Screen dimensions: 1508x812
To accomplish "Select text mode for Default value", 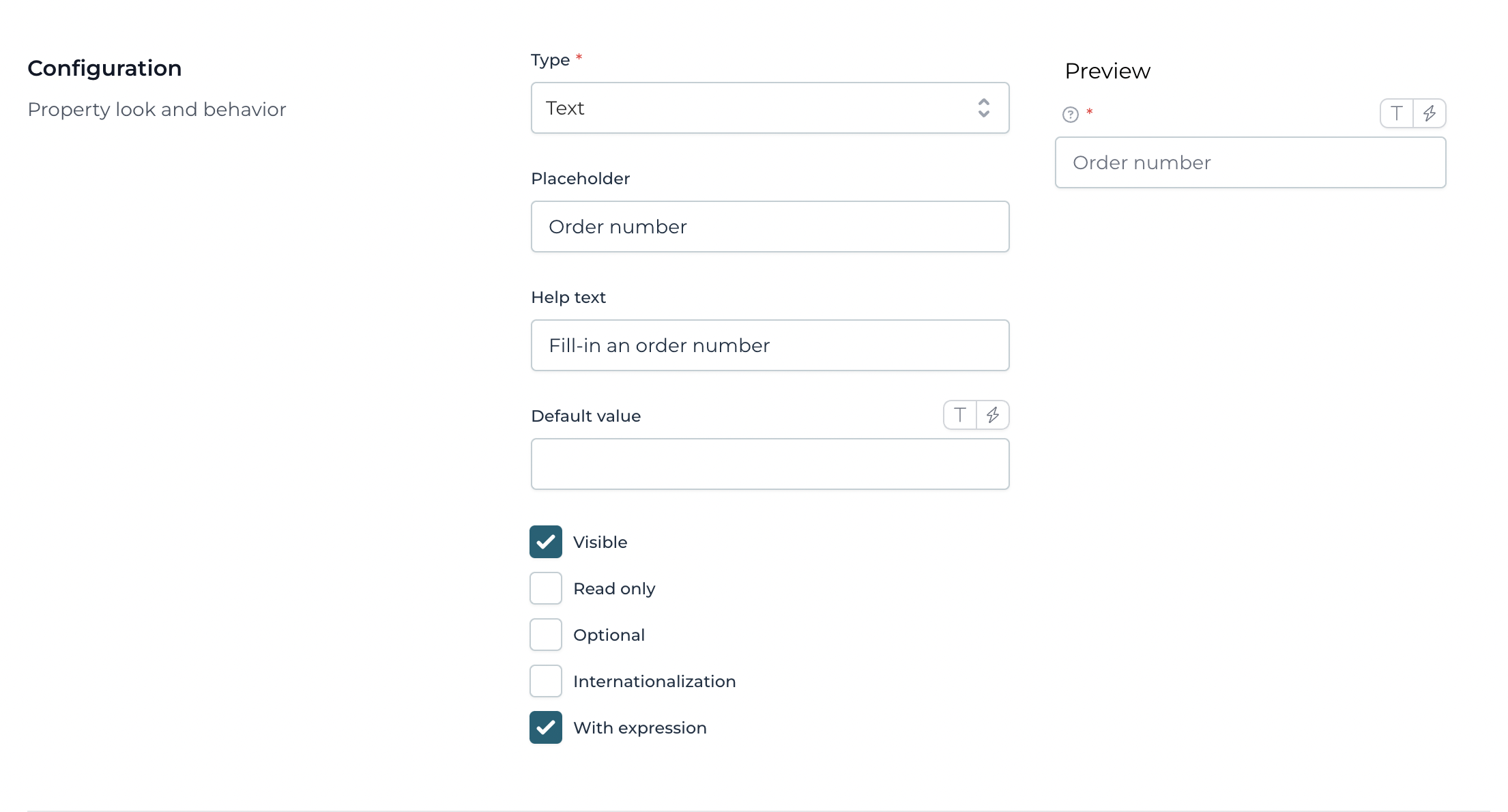I will [x=959, y=415].
